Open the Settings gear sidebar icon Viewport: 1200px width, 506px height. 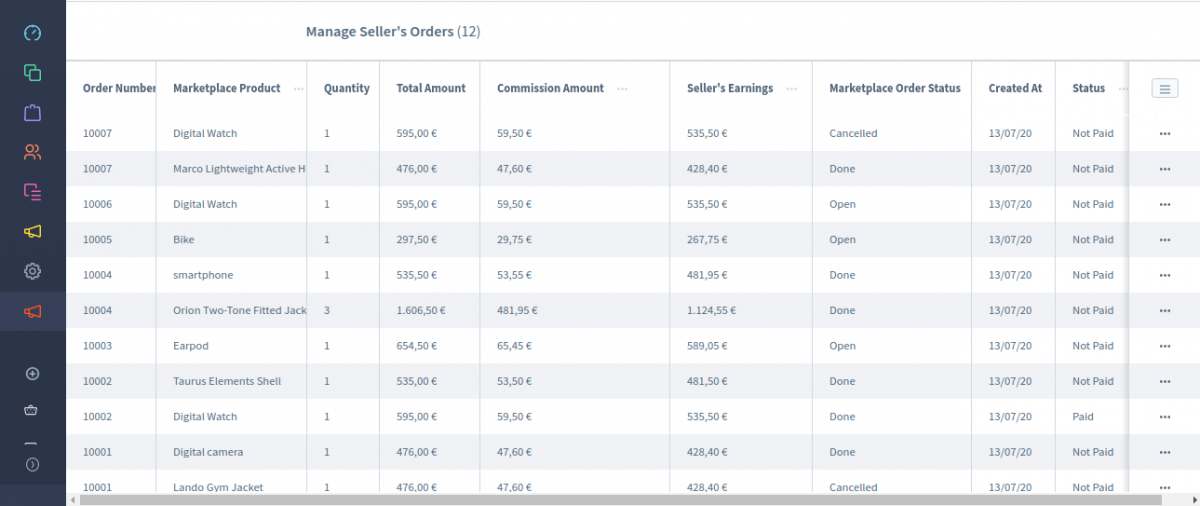click(33, 271)
